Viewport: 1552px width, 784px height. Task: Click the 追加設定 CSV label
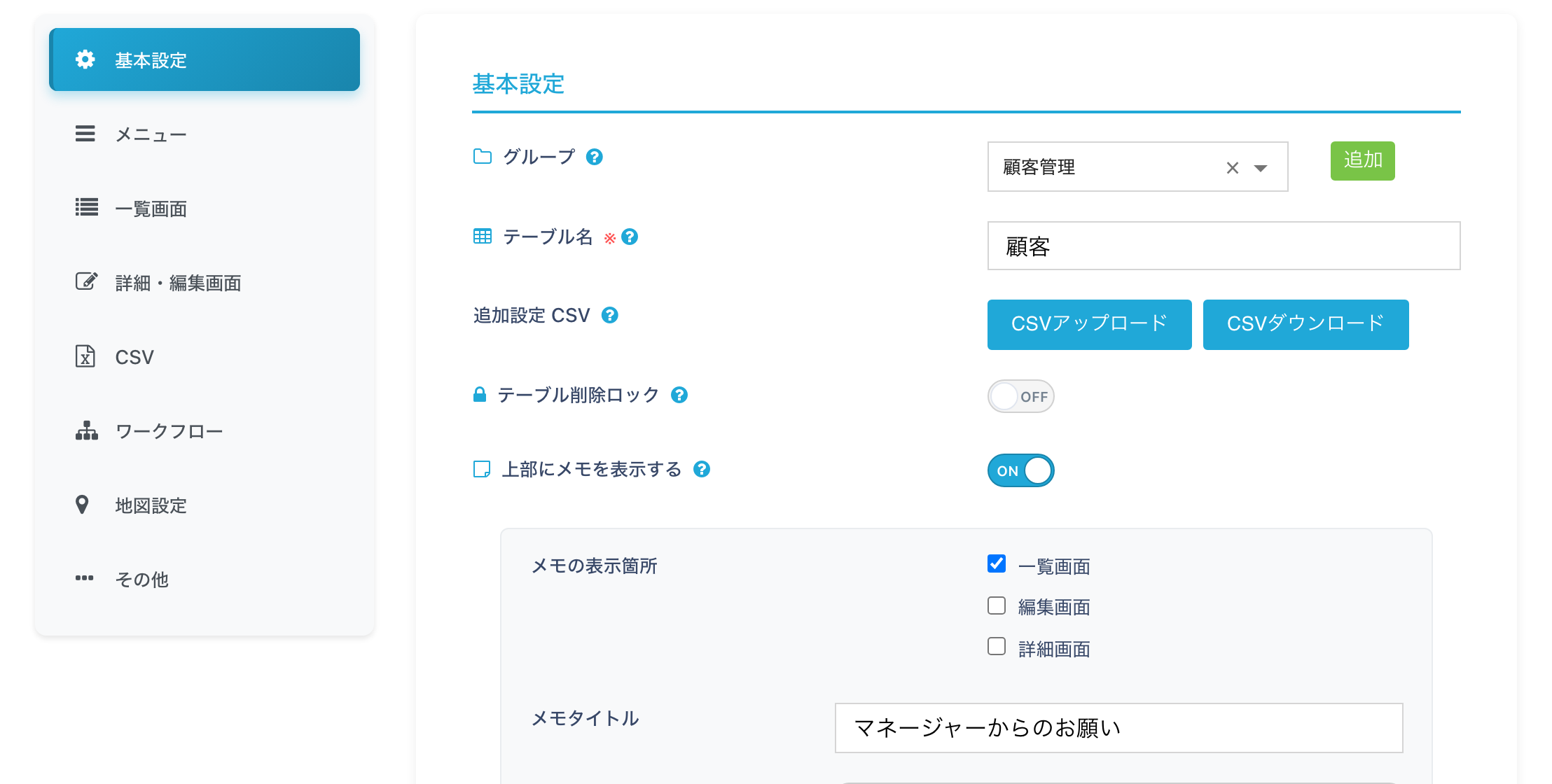[532, 315]
